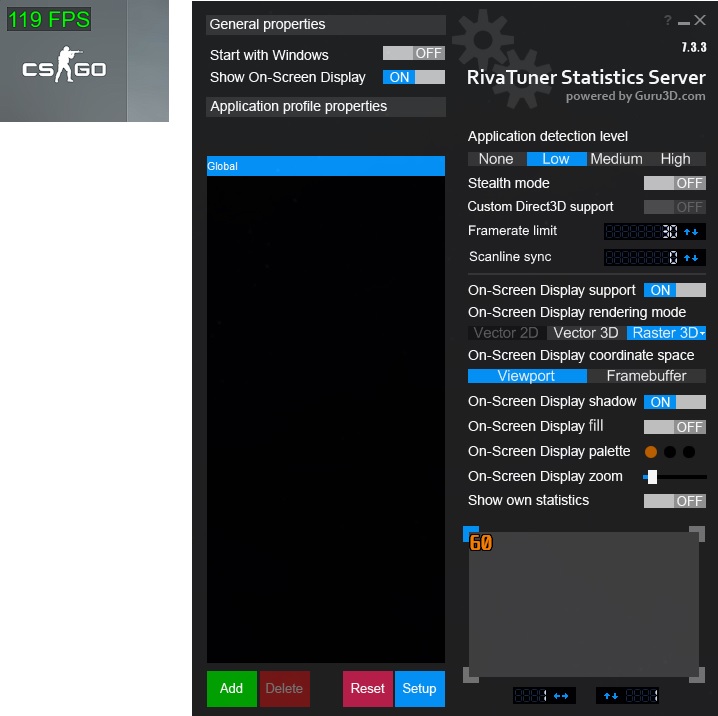The image size is (718, 716).
Task: Toggle On-Screen Display fill switch
Action: 674,427
